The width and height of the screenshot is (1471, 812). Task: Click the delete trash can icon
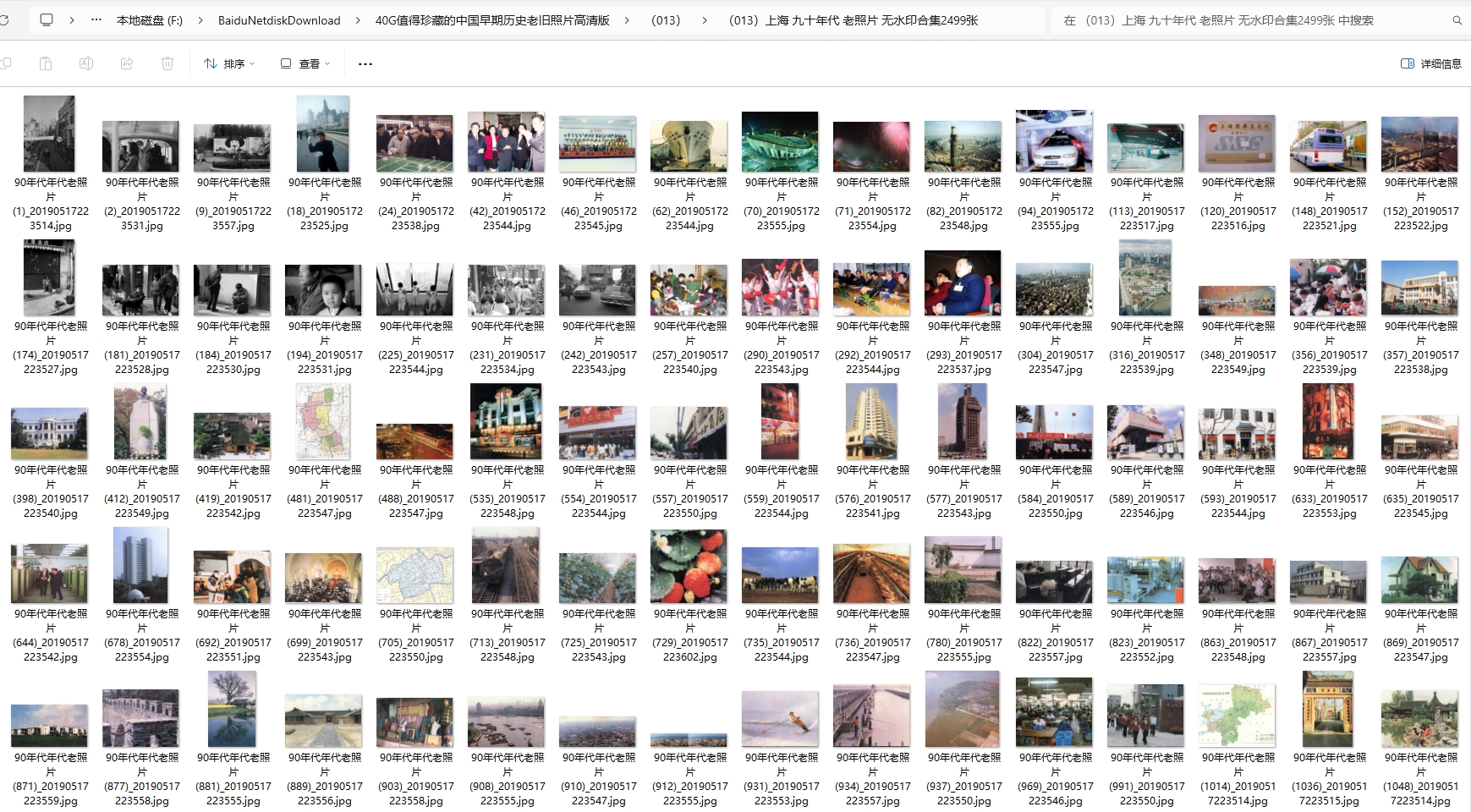[167, 63]
